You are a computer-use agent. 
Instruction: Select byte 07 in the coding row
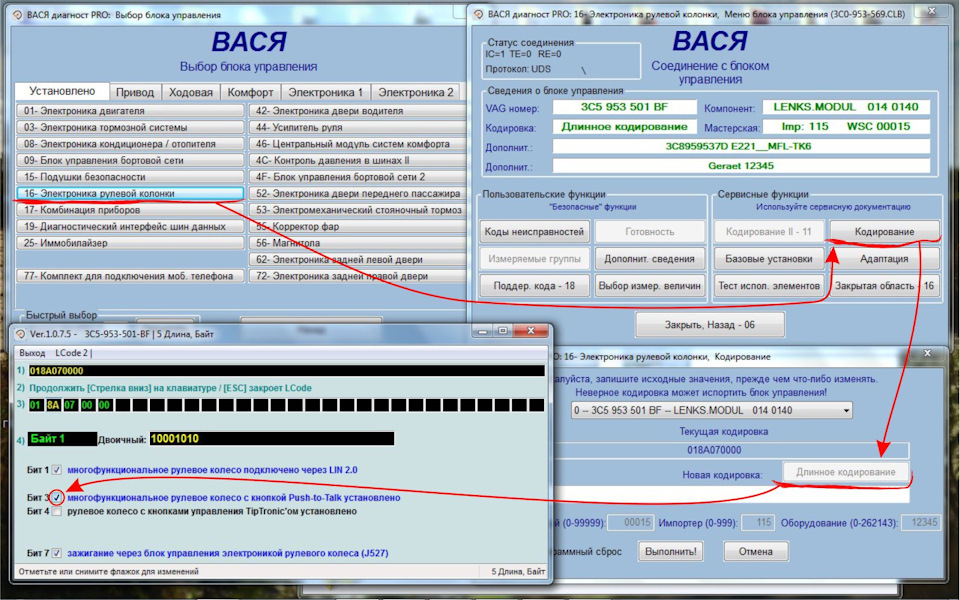tap(70, 405)
